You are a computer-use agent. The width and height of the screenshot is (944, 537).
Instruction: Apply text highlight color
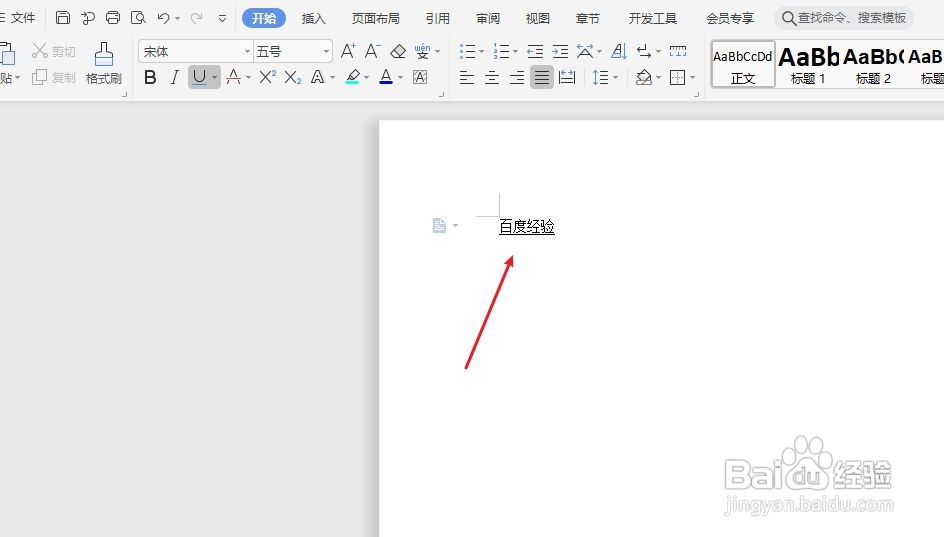pyautogui.click(x=353, y=77)
